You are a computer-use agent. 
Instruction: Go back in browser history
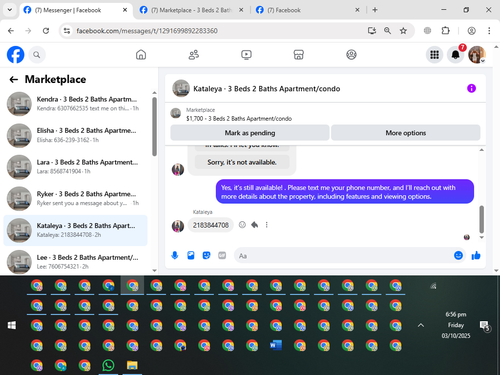click(x=11, y=31)
